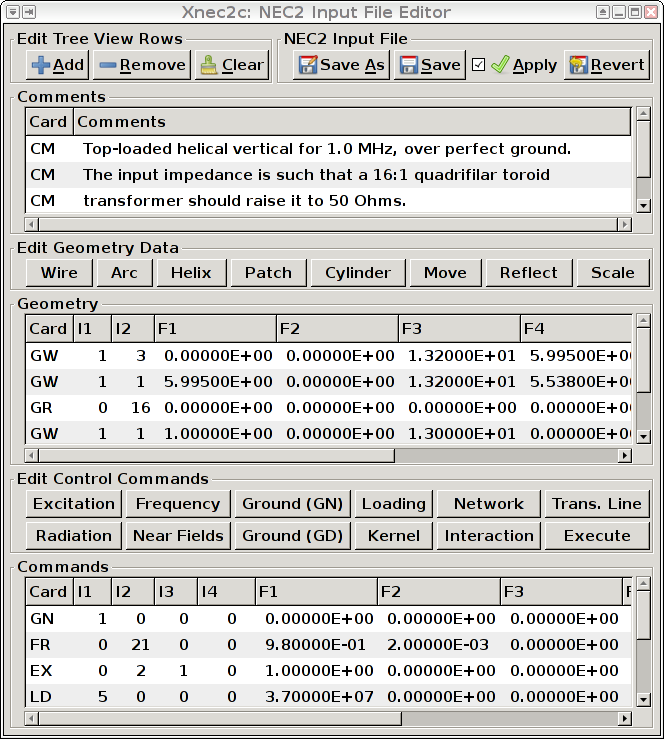Click the Commands list down scroll arrow
Viewport: 664px width, 739px height.
click(643, 699)
